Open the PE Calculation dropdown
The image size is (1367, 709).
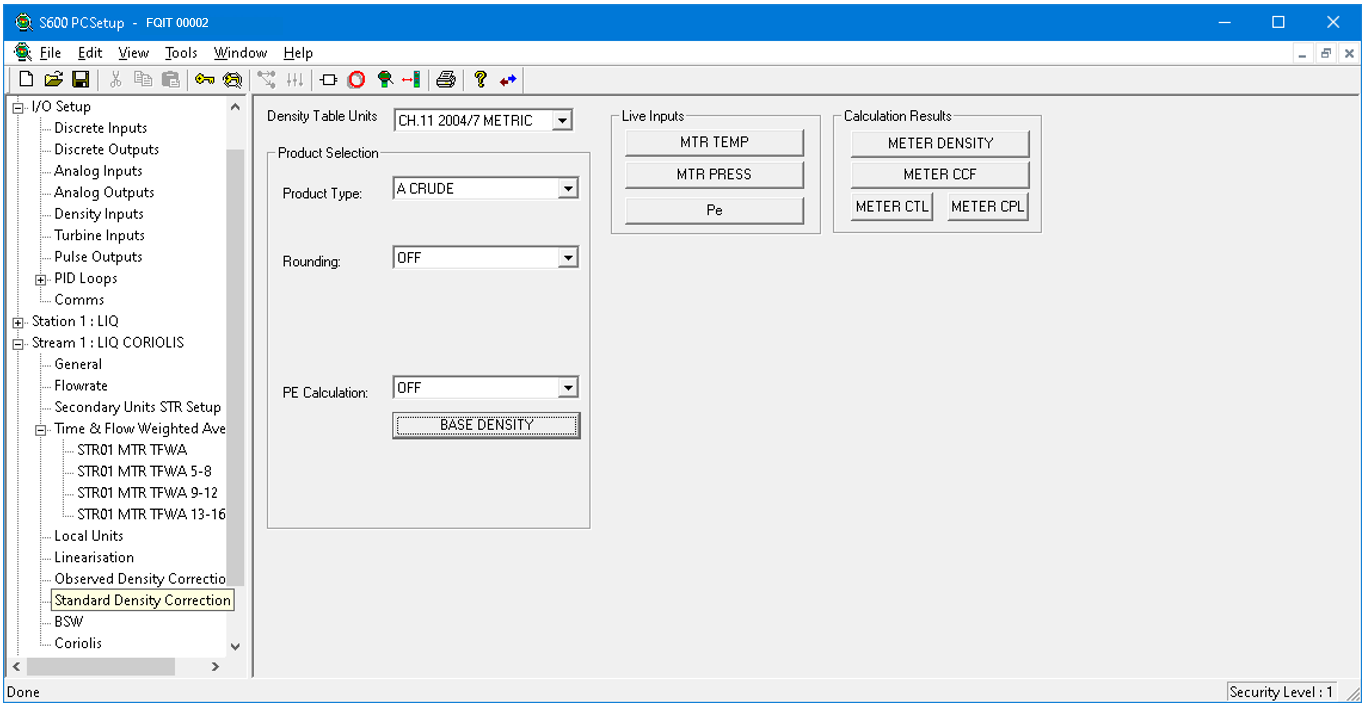pyautogui.click(x=568, y=388)
